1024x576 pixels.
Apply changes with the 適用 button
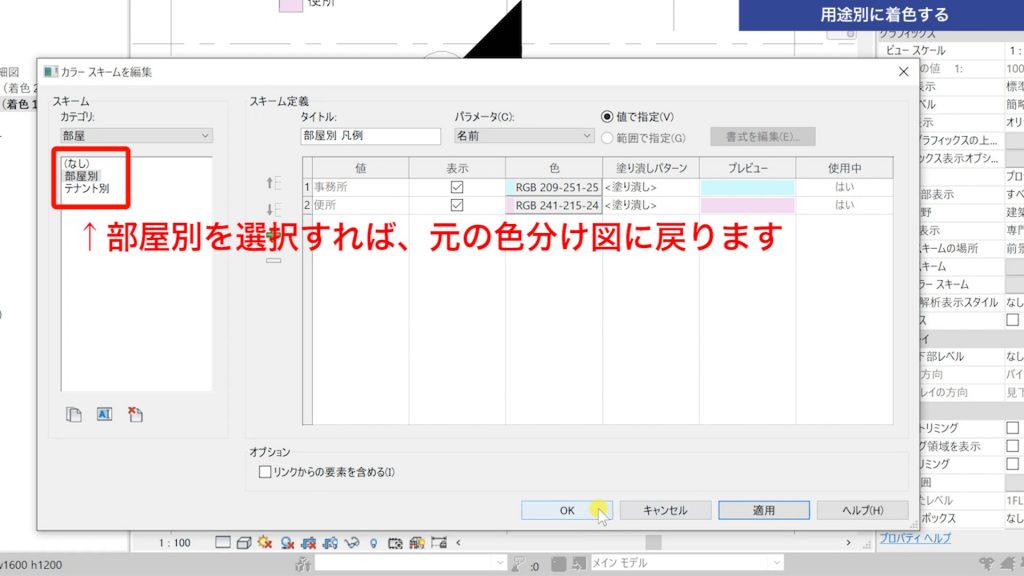click(762, 509)
